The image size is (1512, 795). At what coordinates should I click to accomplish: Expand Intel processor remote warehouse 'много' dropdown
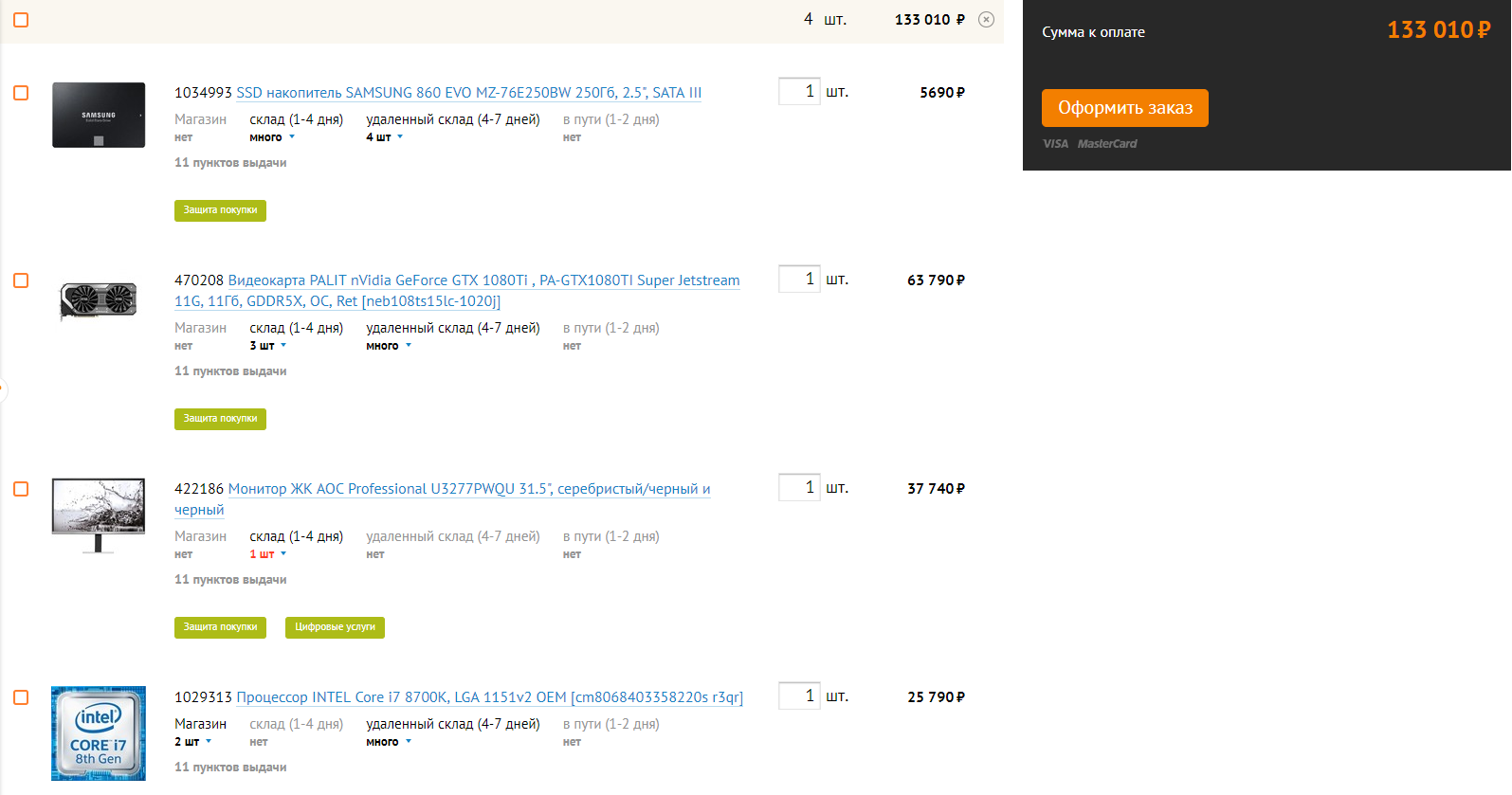(x=389, y=742)
